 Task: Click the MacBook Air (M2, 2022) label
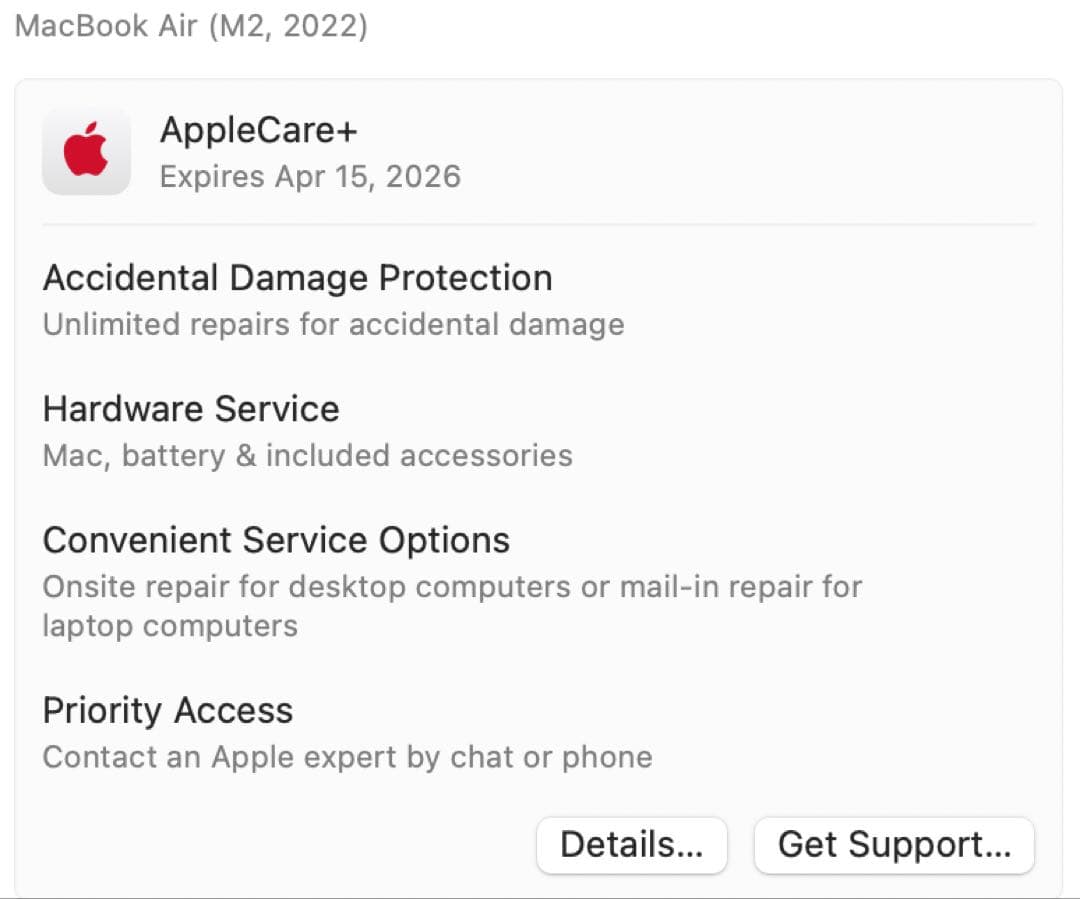tap(192, 26)
